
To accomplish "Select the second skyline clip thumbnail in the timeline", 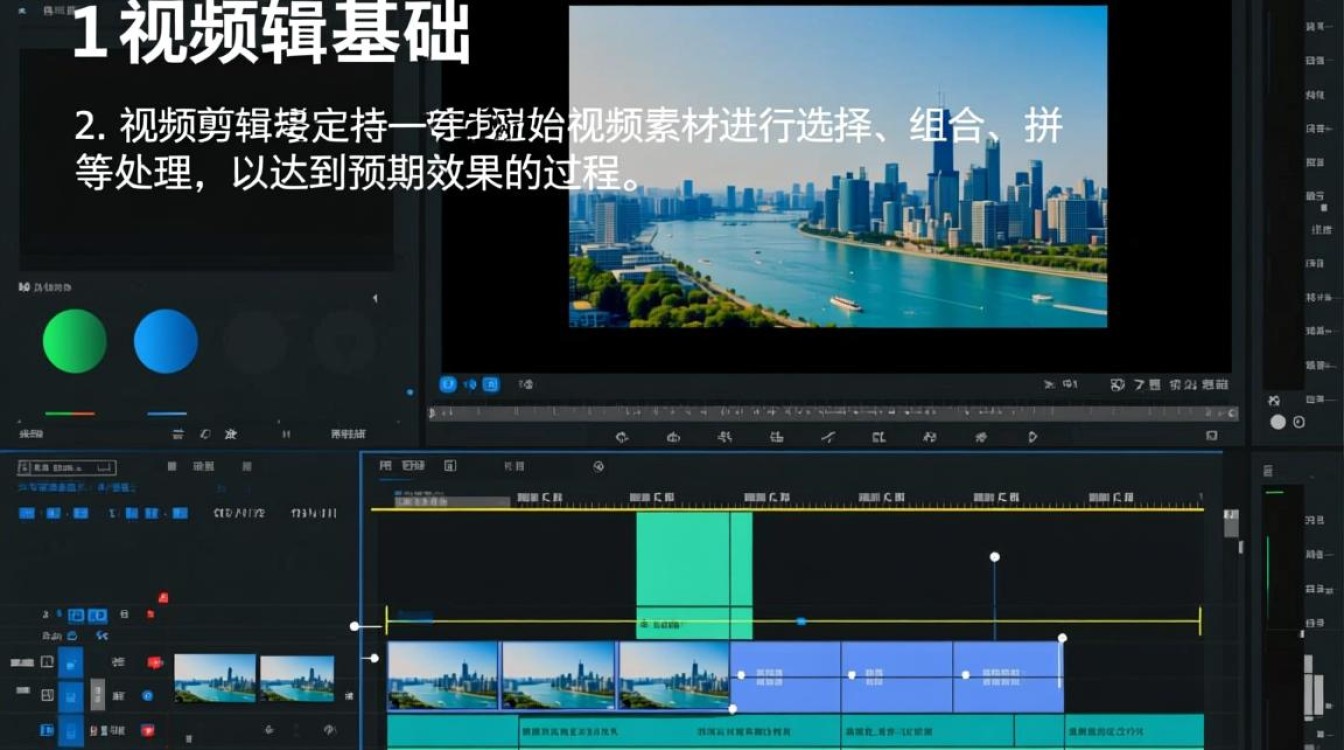I will click(558, 675).
